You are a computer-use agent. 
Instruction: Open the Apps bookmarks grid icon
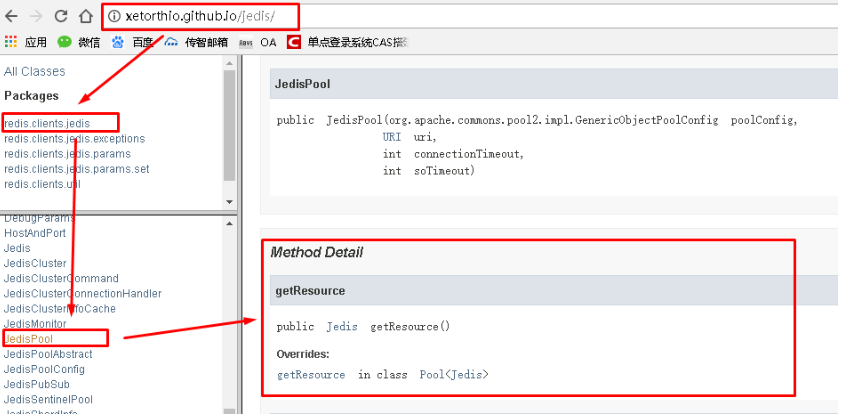point(11,42)
